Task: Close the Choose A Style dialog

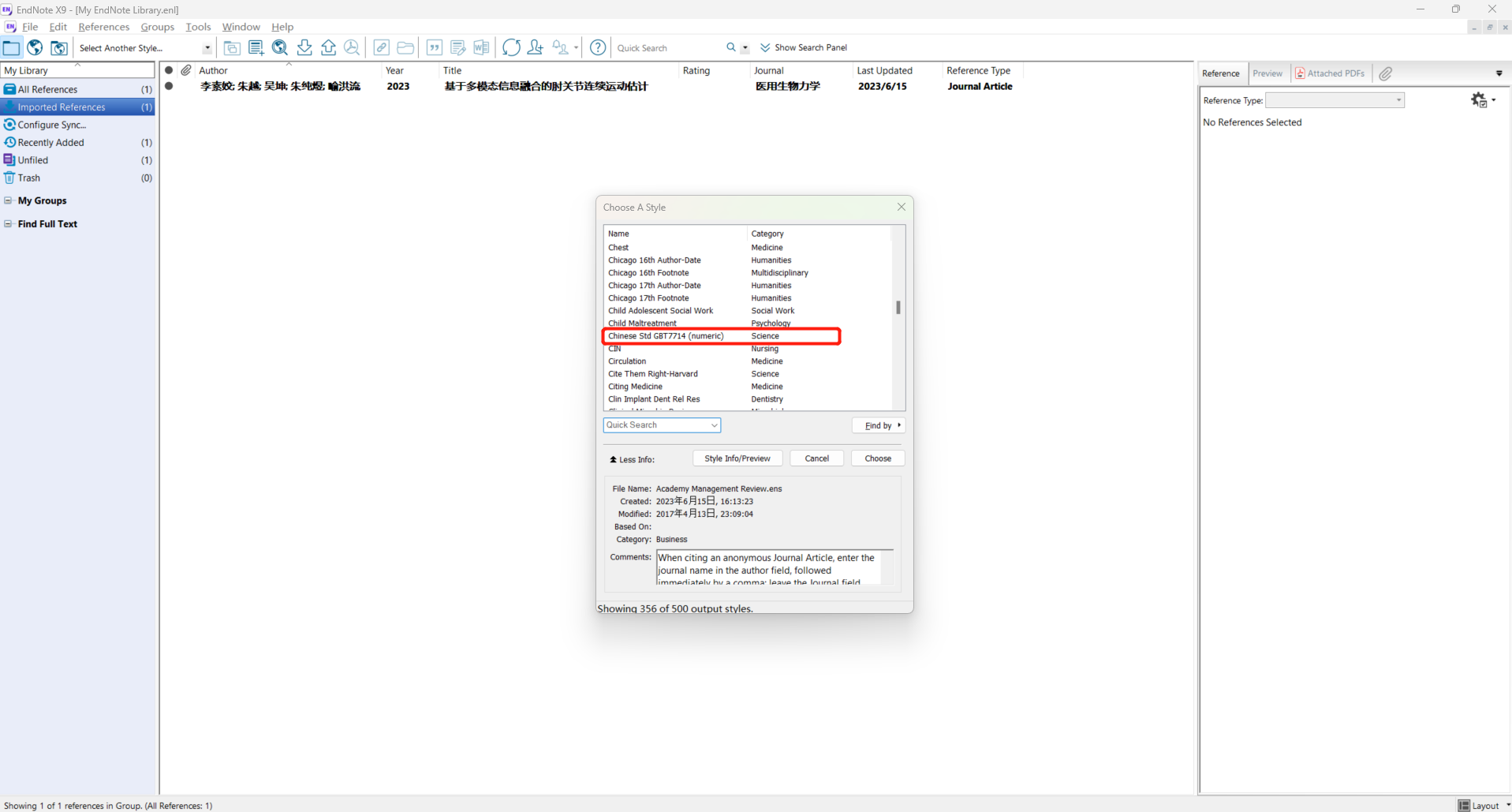Action: click(901, 207)
